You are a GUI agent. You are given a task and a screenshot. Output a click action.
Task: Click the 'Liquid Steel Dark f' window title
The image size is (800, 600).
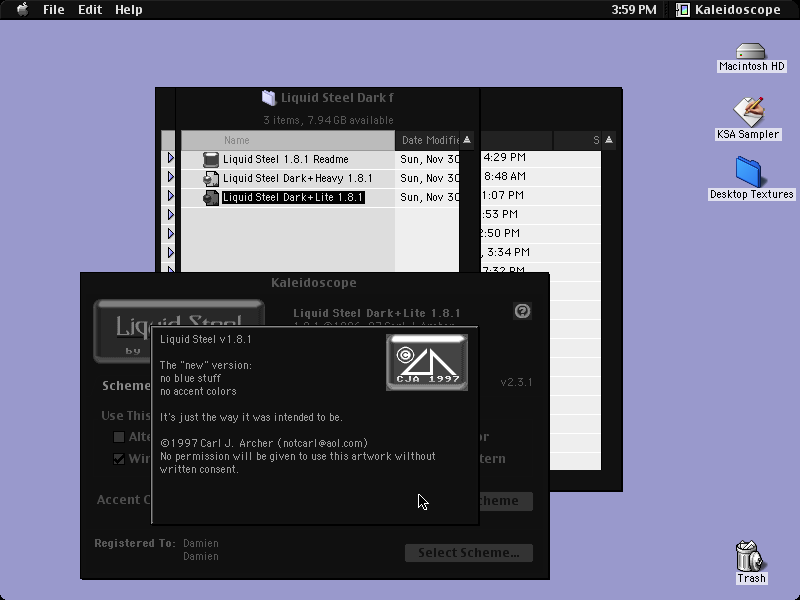coord(337,97)
